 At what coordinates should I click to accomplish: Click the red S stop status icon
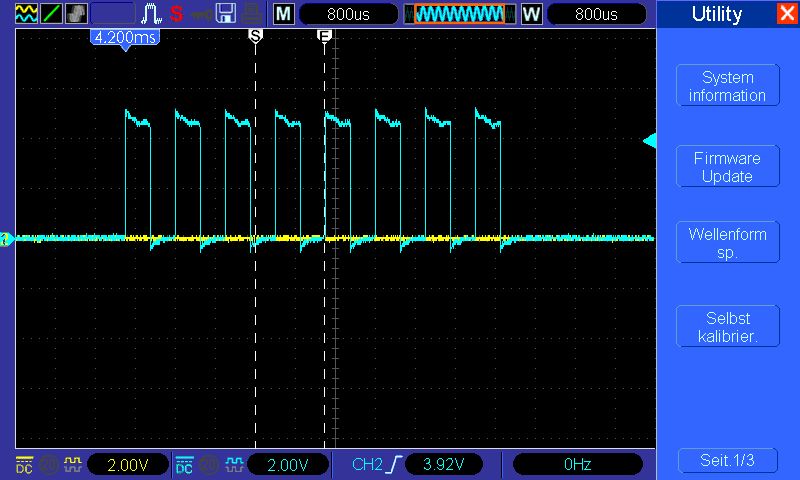(x=176, y=14)
